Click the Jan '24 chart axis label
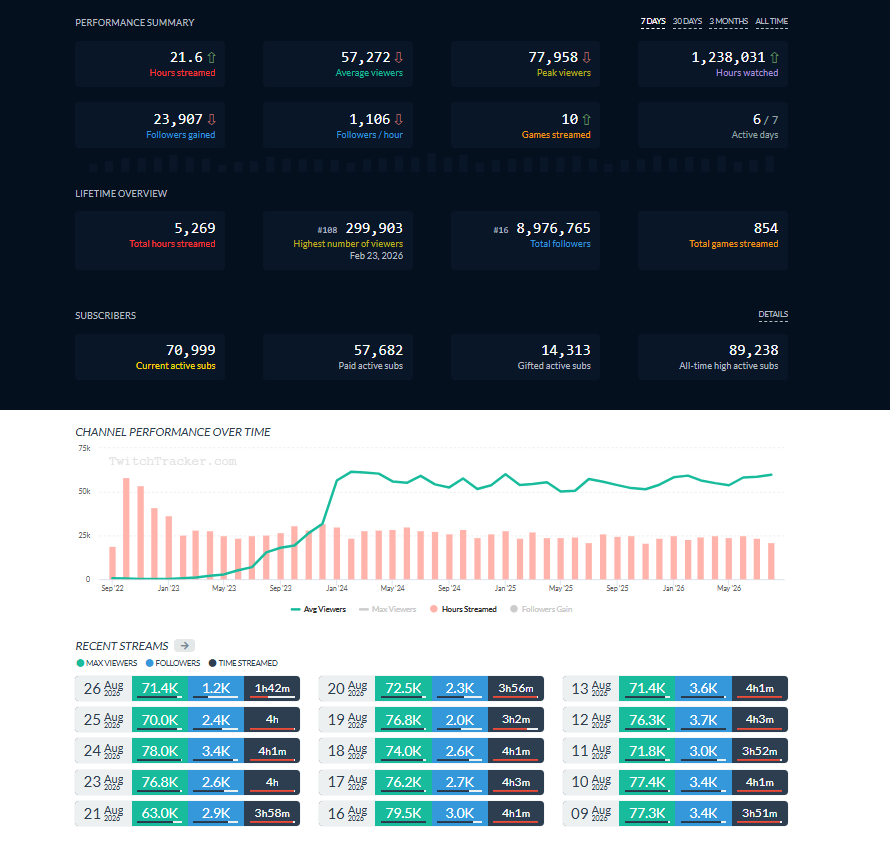Image resolution: width=890 pixels, height=841 pixels. click(337, 588)
